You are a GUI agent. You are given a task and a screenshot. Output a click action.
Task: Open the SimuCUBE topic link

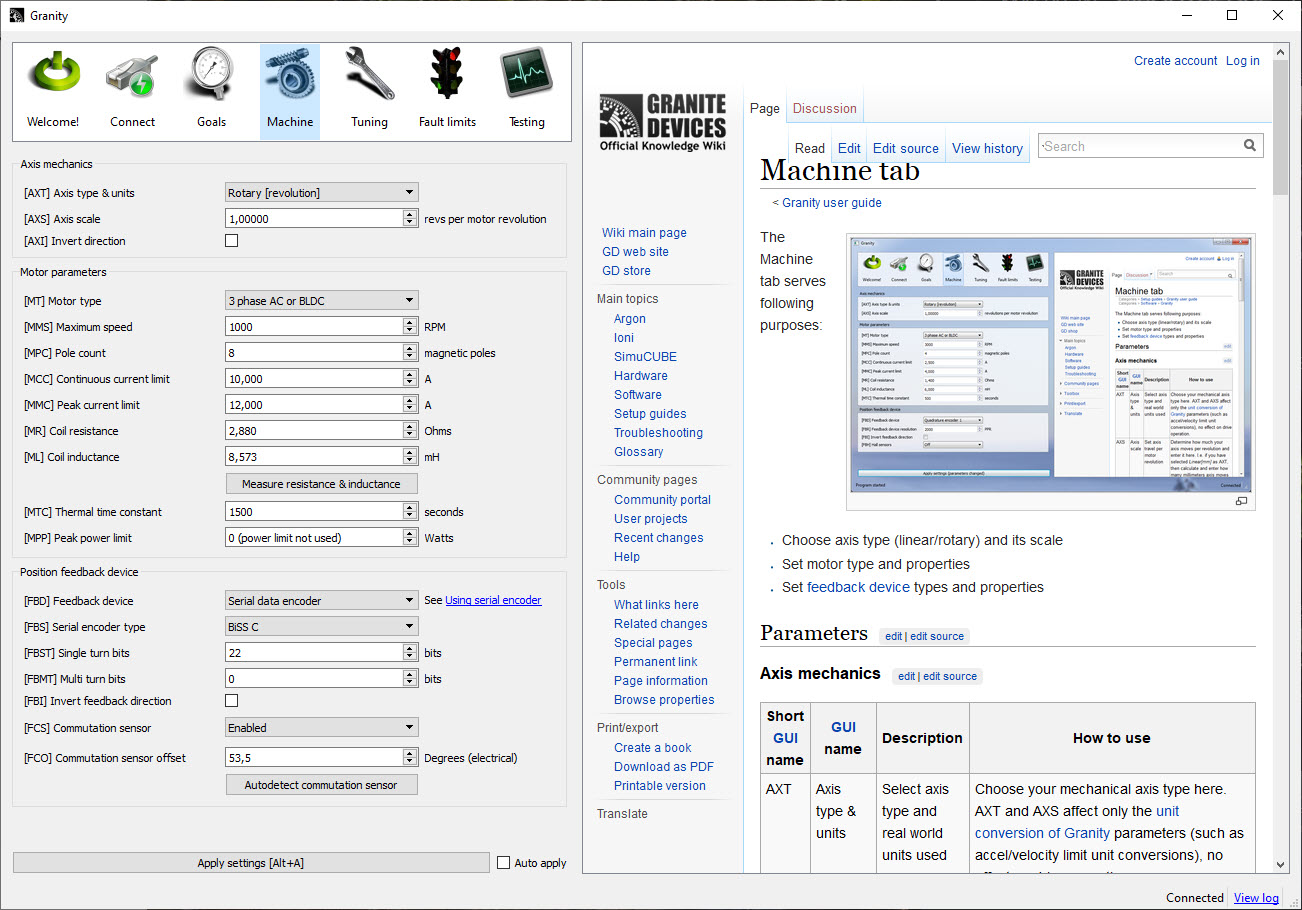647,357
